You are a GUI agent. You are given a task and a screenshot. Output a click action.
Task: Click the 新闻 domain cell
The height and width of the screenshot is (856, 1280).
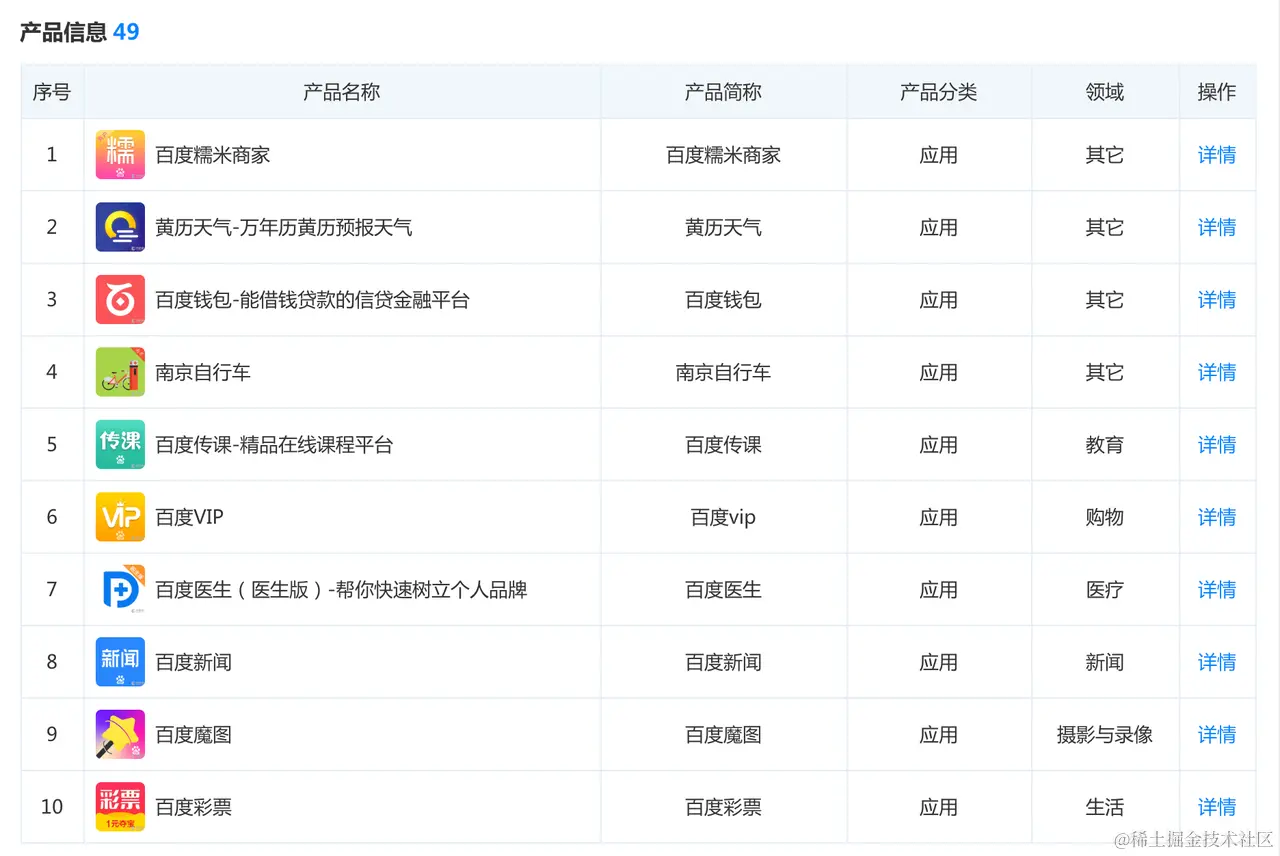1105,662
